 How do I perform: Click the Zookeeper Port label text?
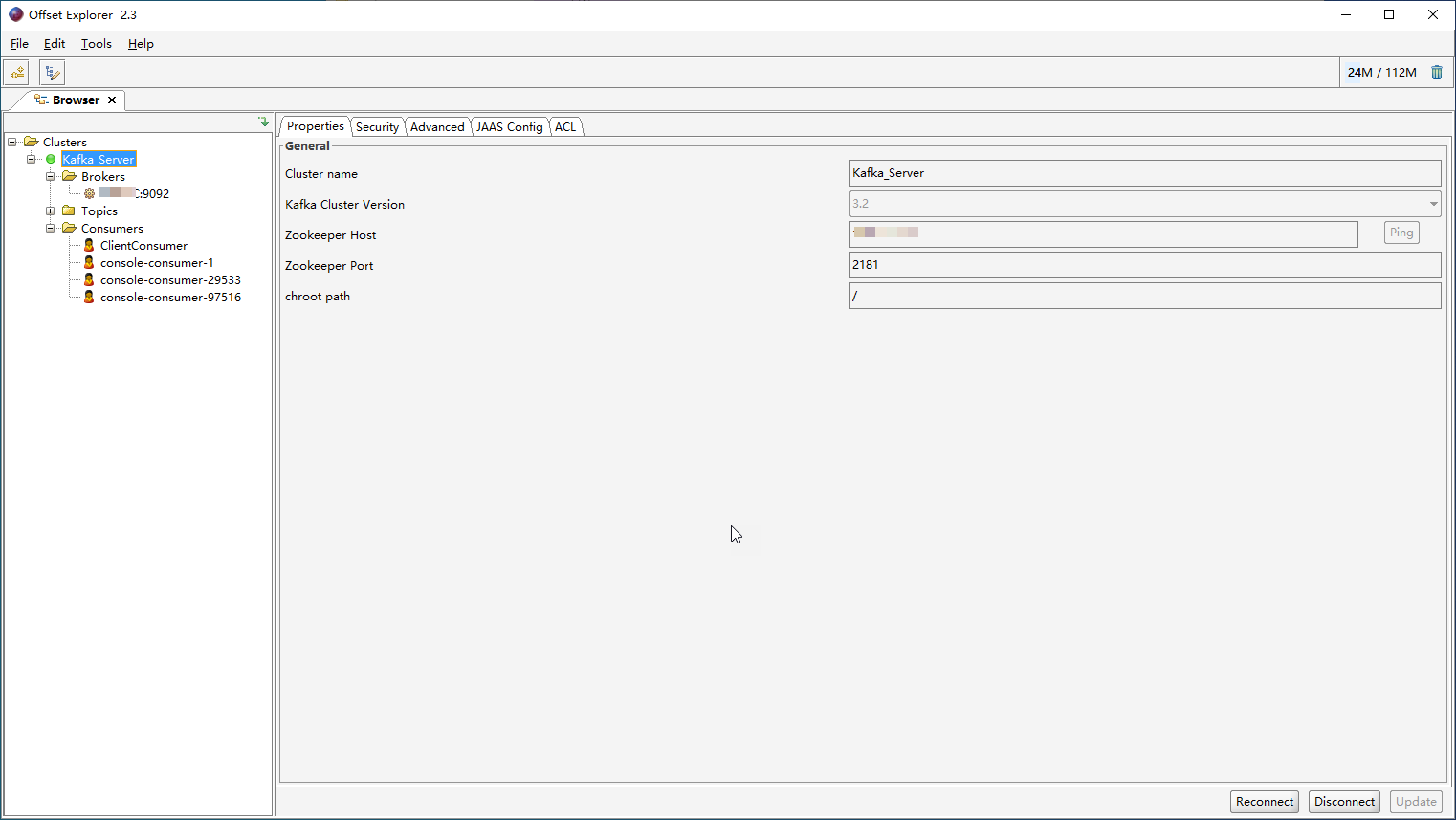point(329,265)
